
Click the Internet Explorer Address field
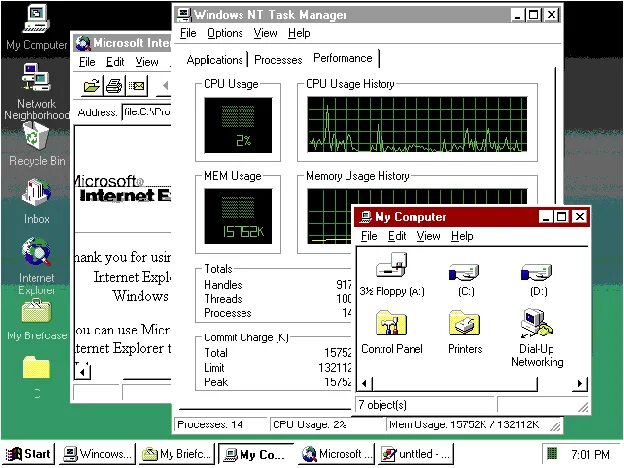pyautogui.click(x=146, y=112)
